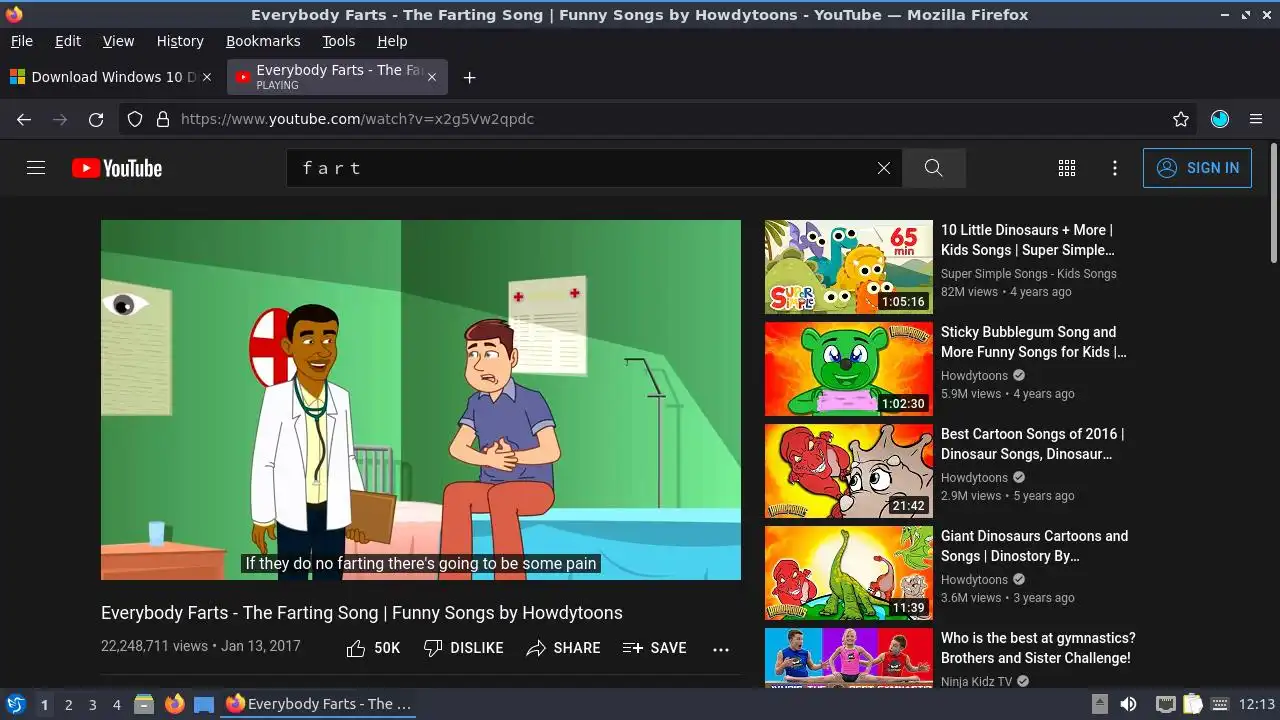Open Giant Dinosaurs Cartoons and Songs title
Screen dimensions: 1280x720
pos(1035,546)
